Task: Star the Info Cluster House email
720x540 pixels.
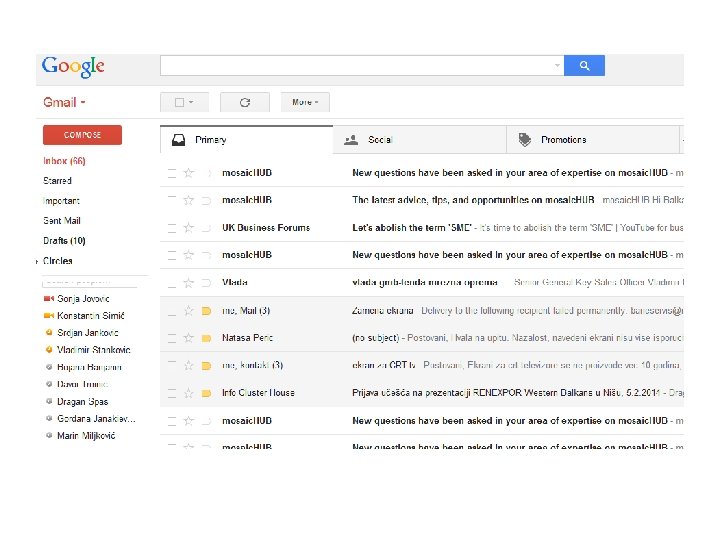Action: coord(188,393)
